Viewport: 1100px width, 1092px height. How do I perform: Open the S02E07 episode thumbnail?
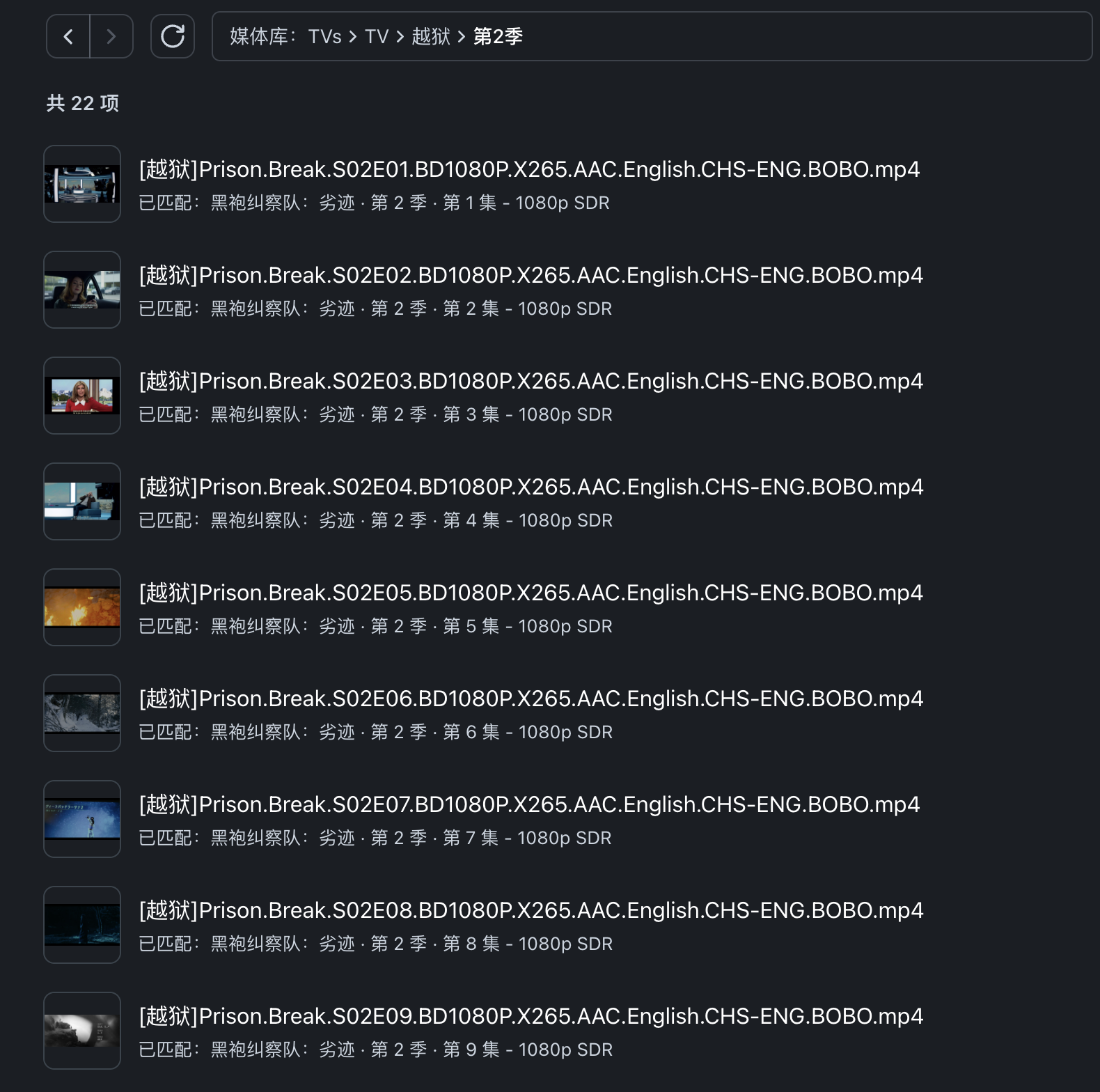click(82, 819)
